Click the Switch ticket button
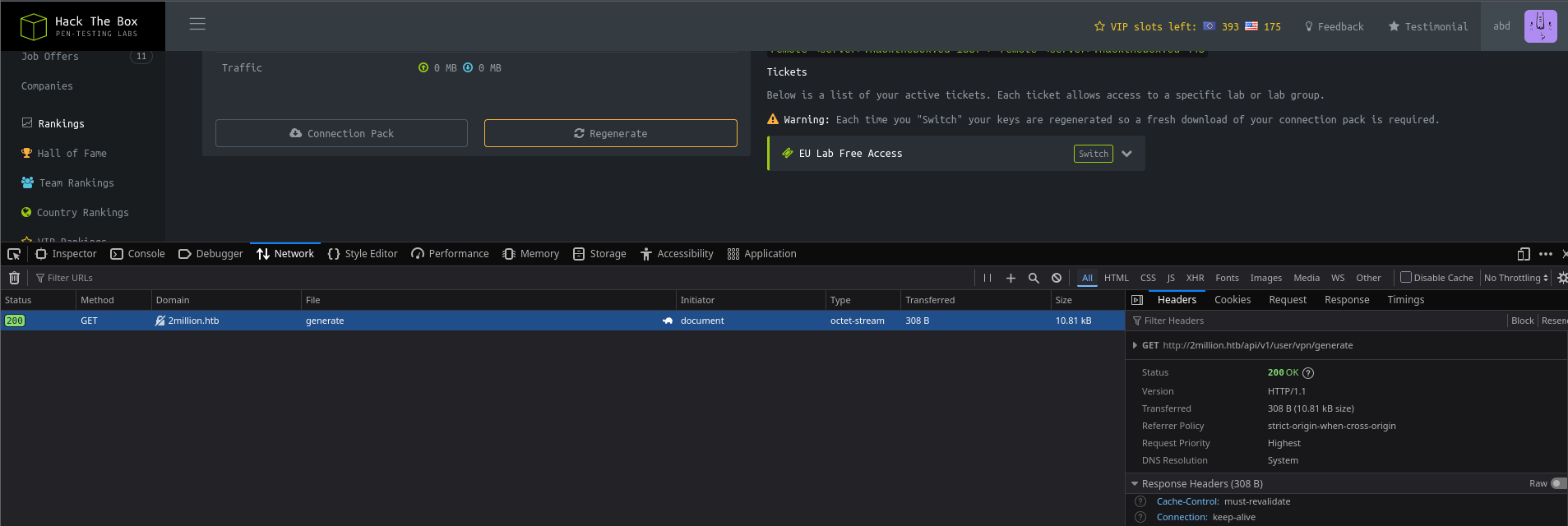The height and width of the screenshot is (526, 1568). coord(1093,154)
